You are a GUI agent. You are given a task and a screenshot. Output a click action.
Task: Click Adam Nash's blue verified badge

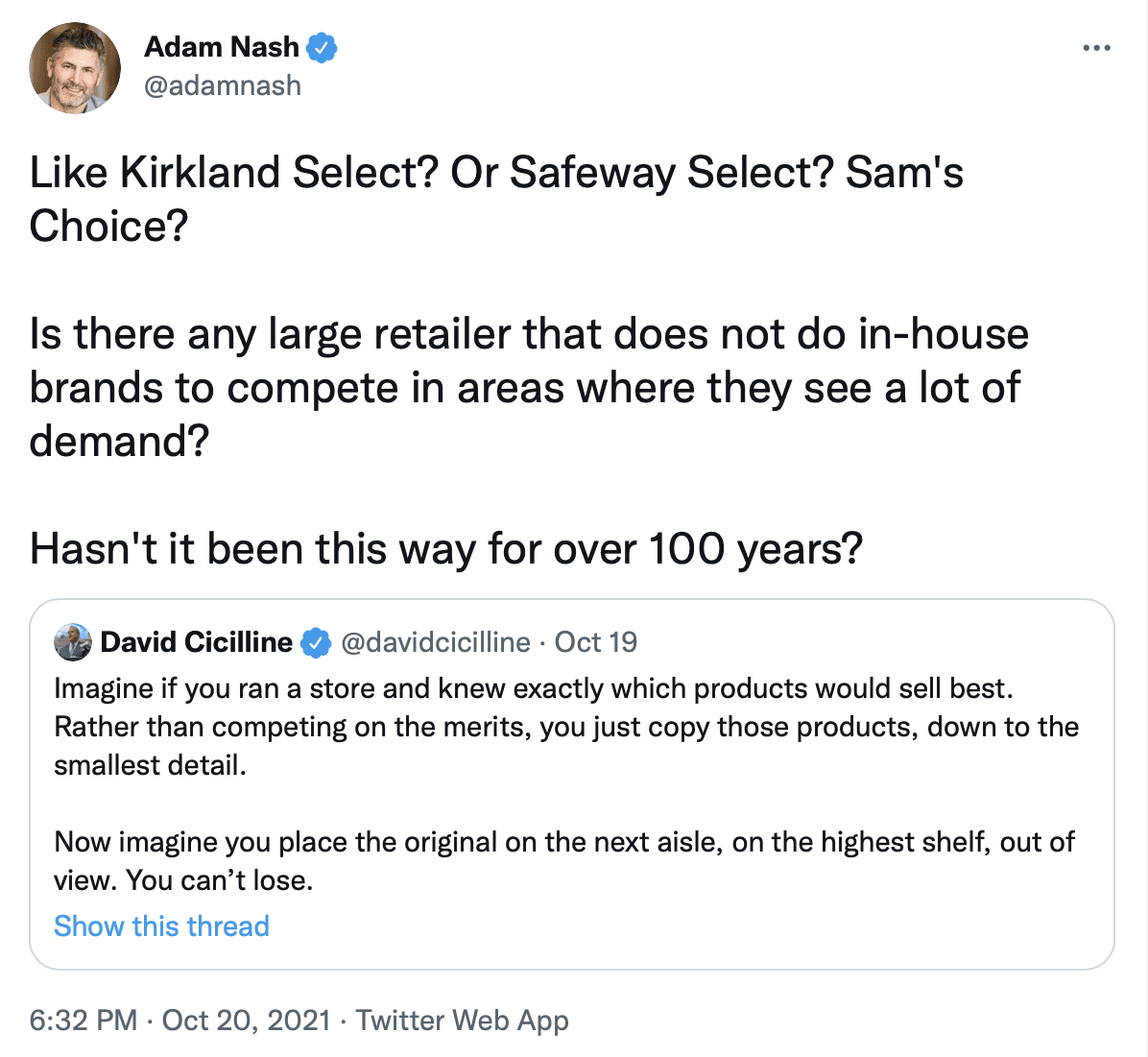coord(322,47)
